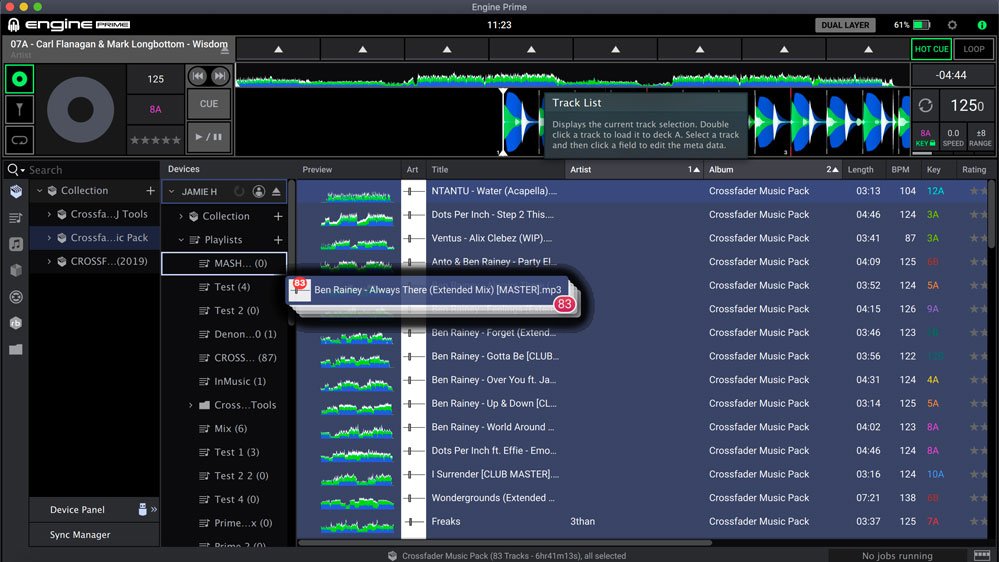Viewport: 999px width, 562px height.
Task: Open the Sync Manager
Action: click(93, 535)
